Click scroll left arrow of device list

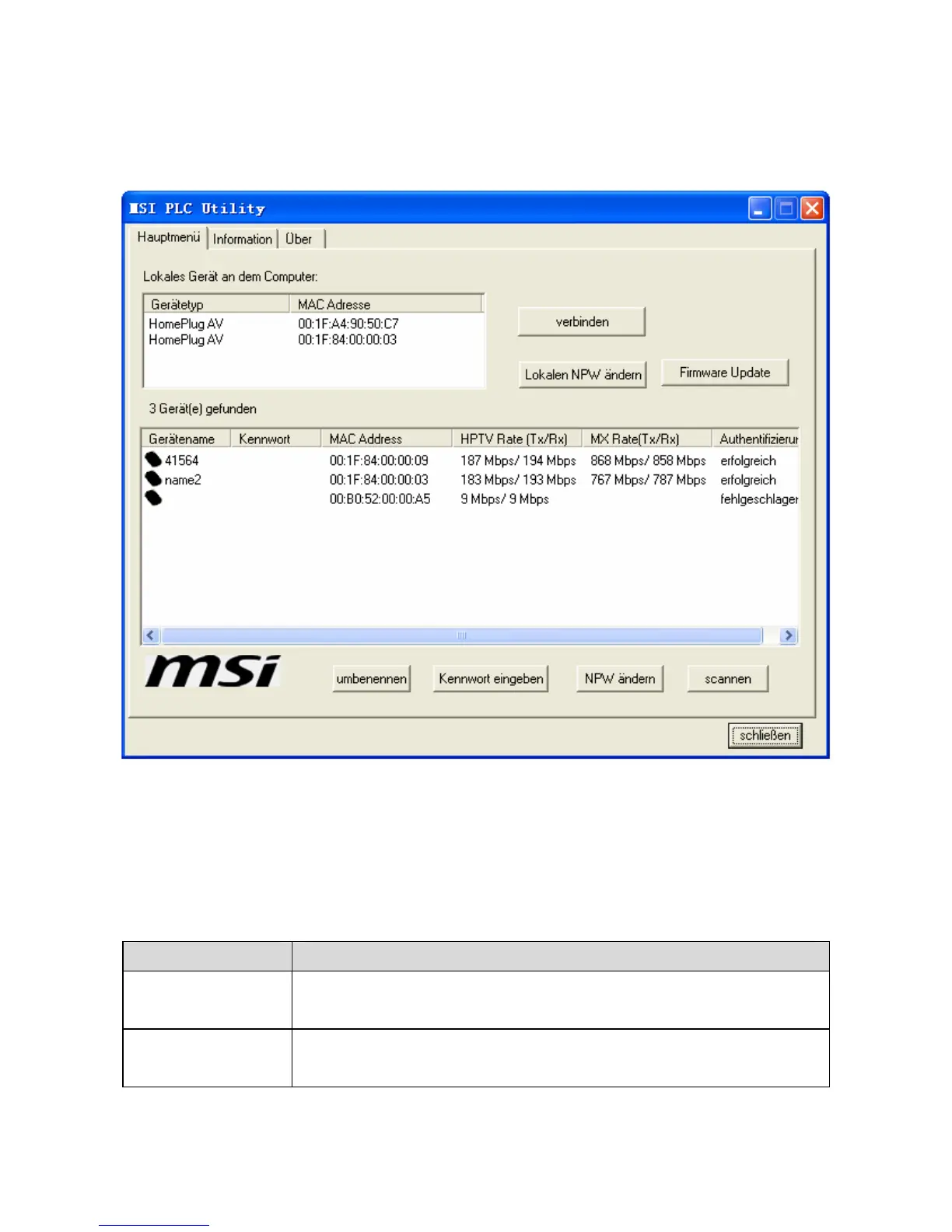coord(151,635)
